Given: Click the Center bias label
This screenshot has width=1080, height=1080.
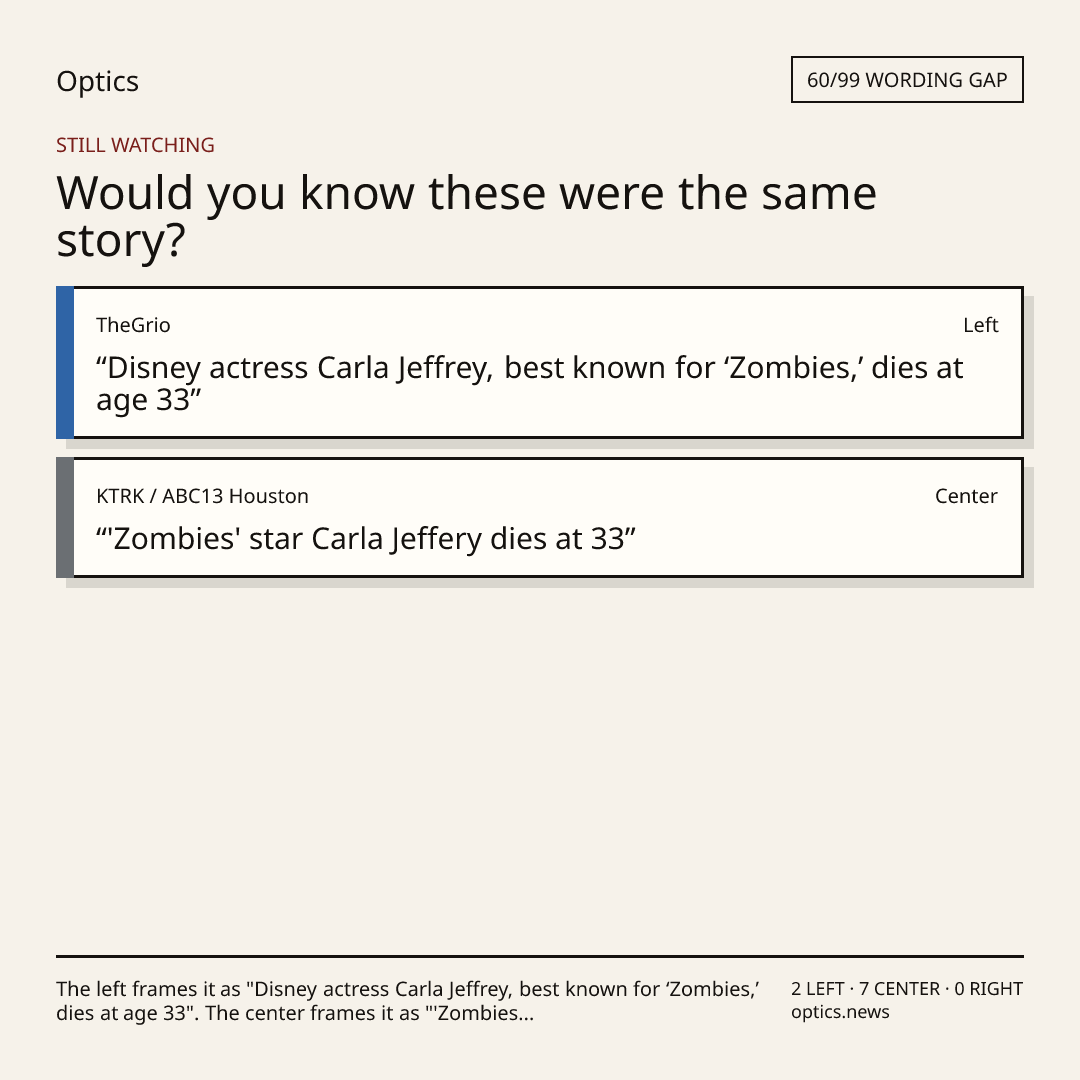Looking at the screenshot, I should (x=966, y=496).
